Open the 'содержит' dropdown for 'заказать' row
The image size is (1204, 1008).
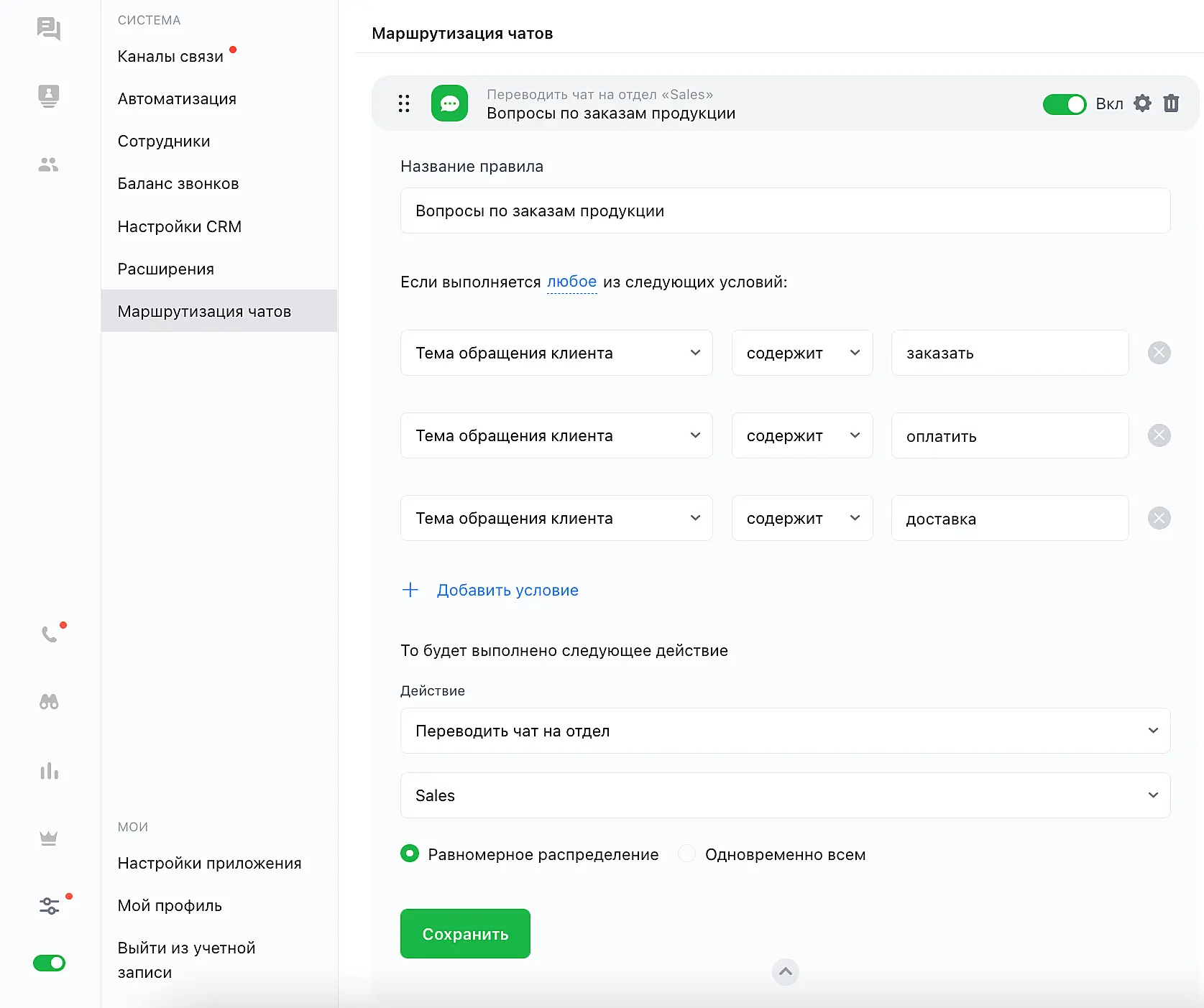coord(801,353)
